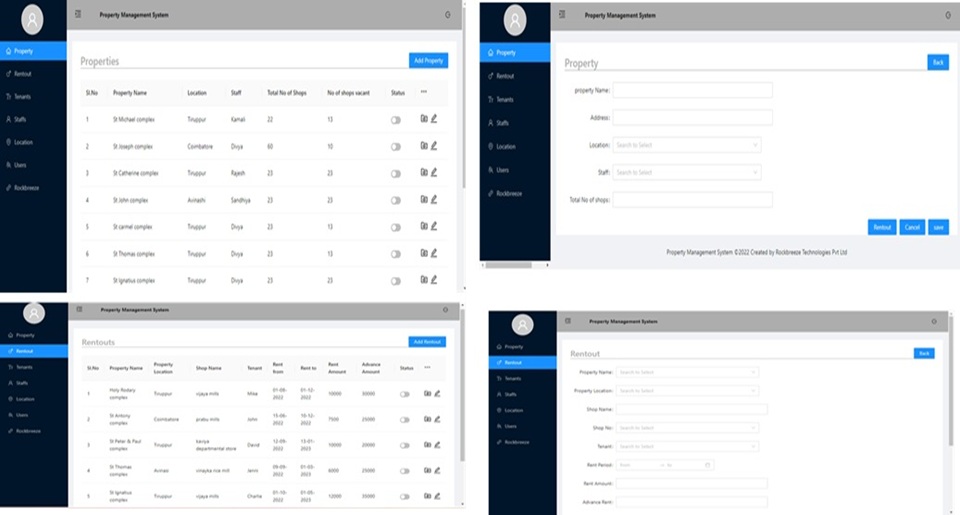Viewport: 960px width, 515px height.
Task: Click horizontal scrollbar below Property form sidebar
Action: click(515, 265)
